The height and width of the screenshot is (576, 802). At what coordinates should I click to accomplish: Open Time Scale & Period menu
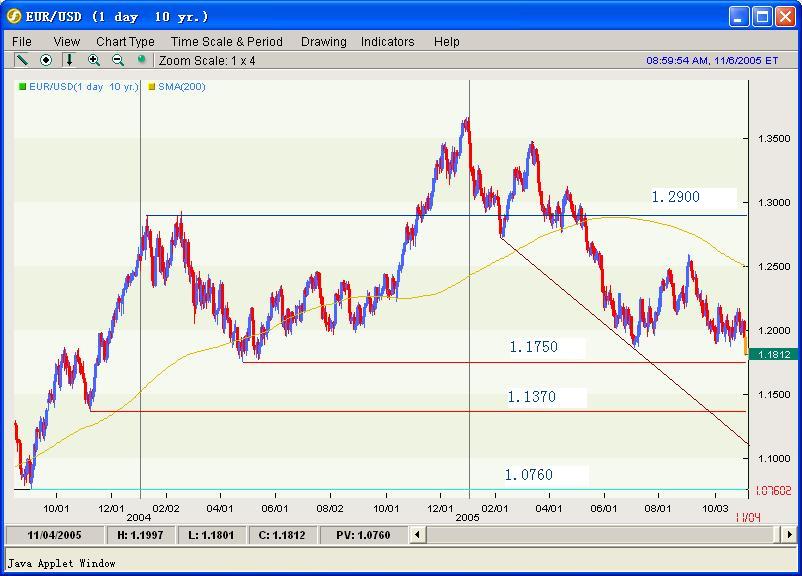(227, 41)
